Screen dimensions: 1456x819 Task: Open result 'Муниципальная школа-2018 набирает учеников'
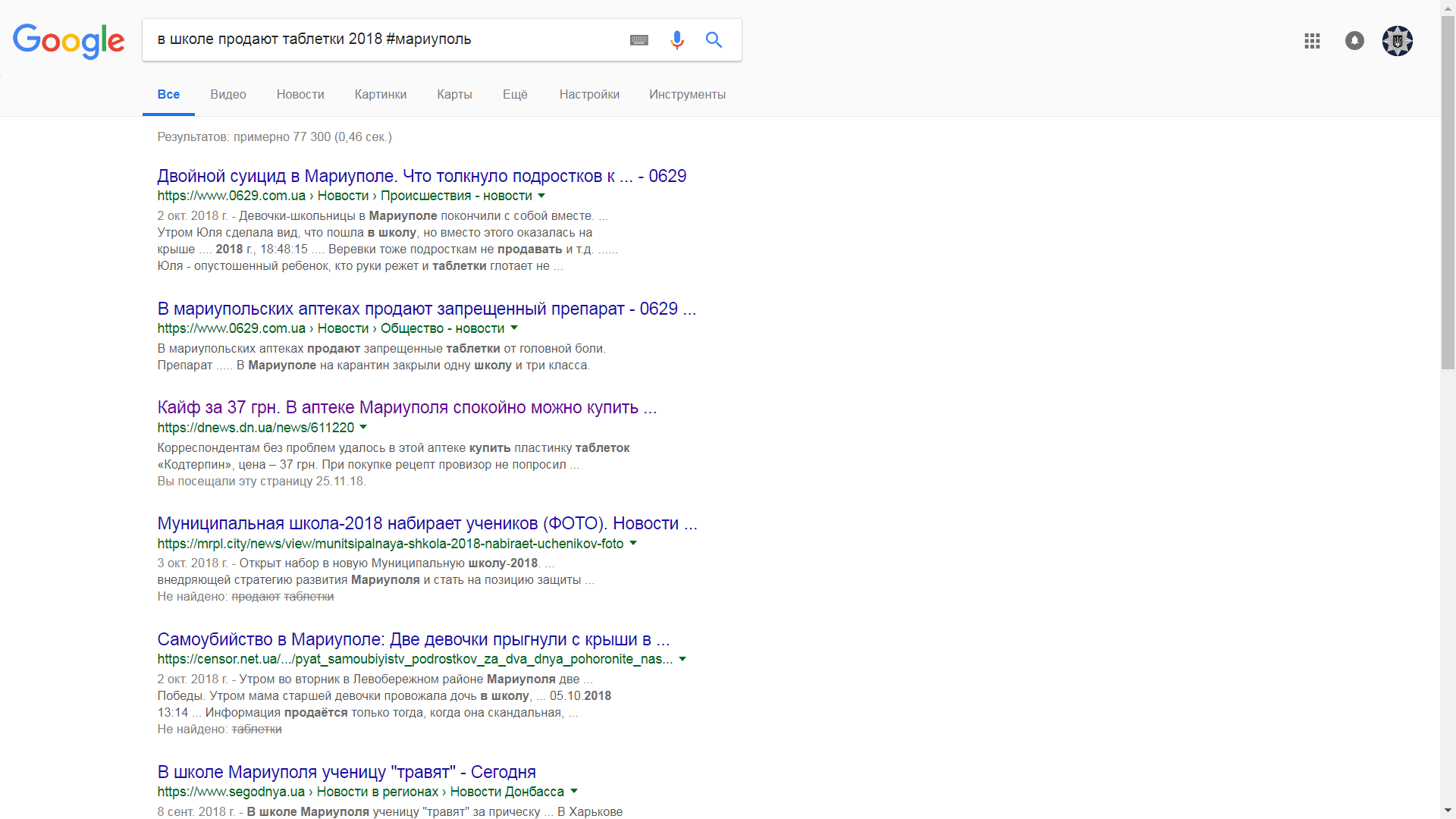pyautogui.click(x=427, y=523)
